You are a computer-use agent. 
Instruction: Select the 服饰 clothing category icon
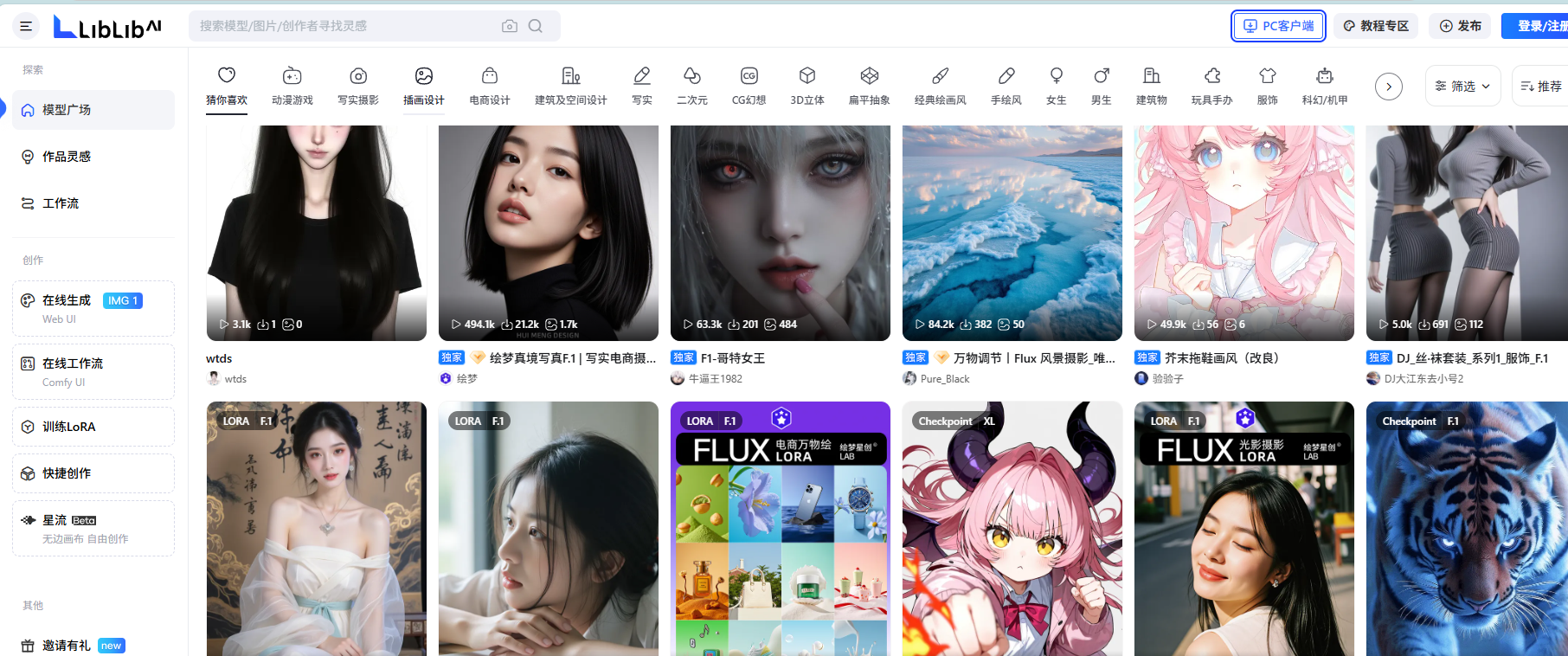1268,76
